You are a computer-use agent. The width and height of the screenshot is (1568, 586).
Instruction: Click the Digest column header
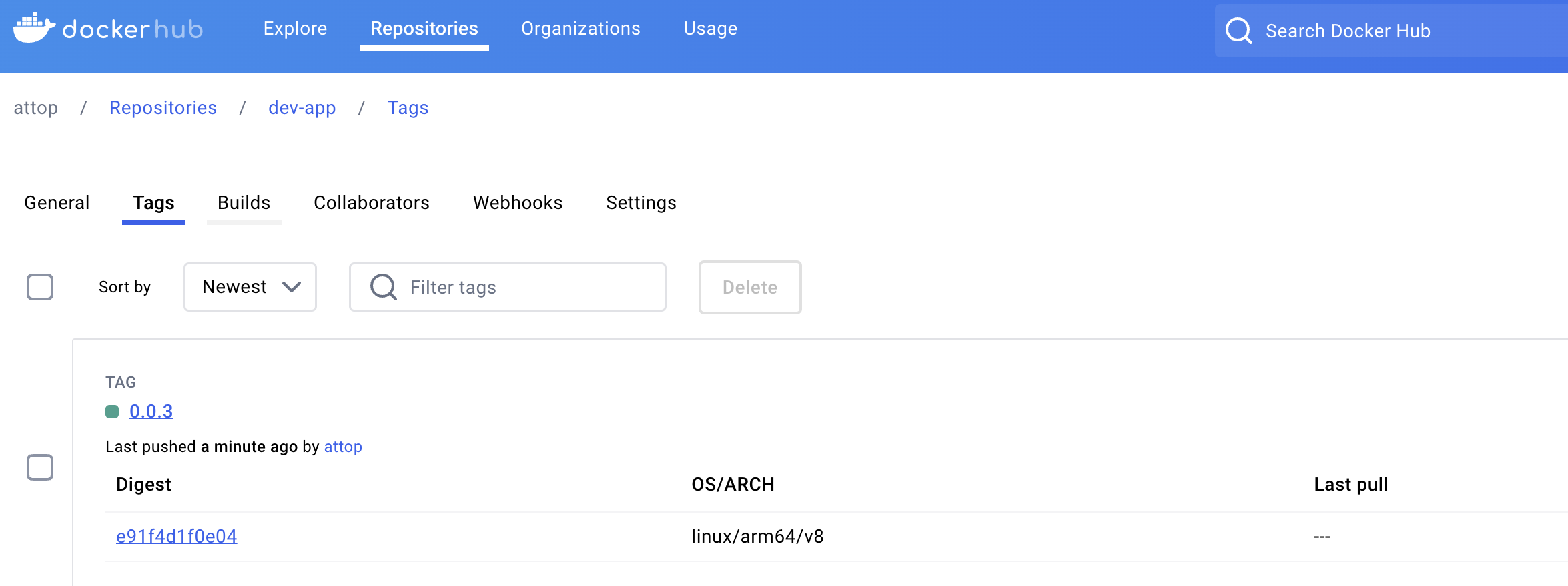click(143, 485)
